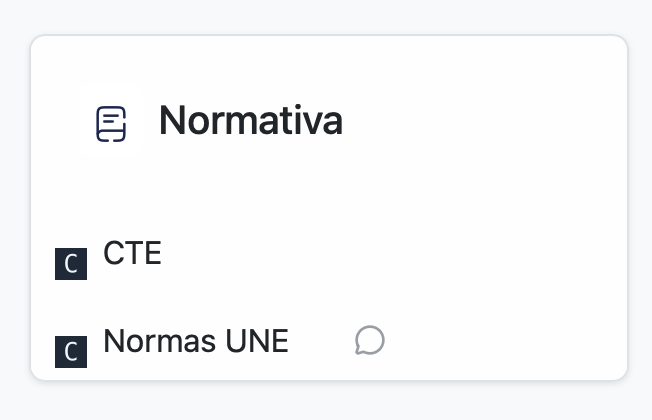The height and width of the screenshot is (420, 652).
Task: Click the Normativa section title text
Action: pyautogui.click(x=250, y=121)
